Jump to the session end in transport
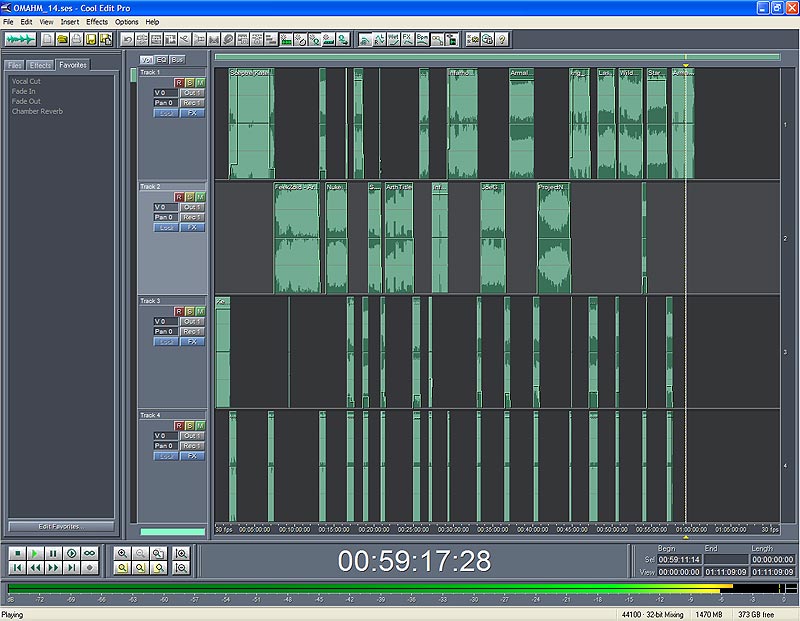Viewport: 800px width, 621px height. pyautogui.click(x=71, y=567)
